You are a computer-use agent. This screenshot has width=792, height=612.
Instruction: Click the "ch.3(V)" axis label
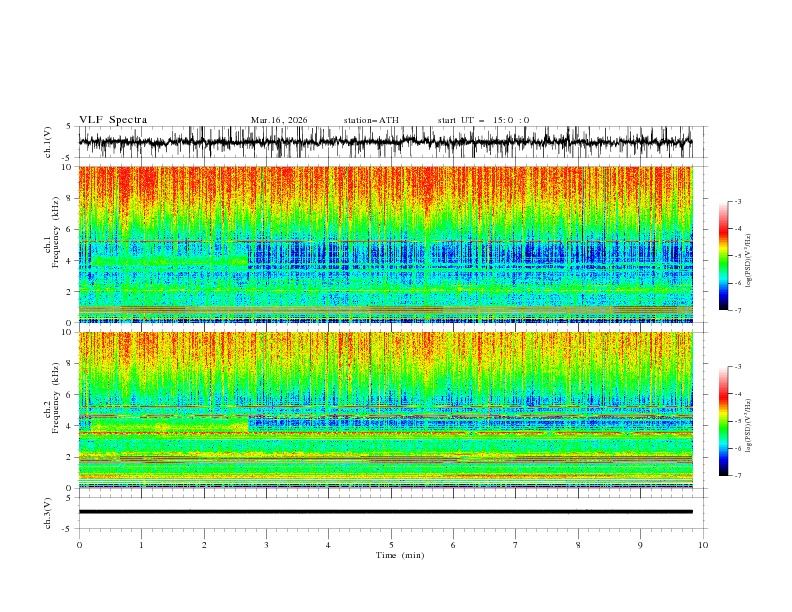(48, 513)
